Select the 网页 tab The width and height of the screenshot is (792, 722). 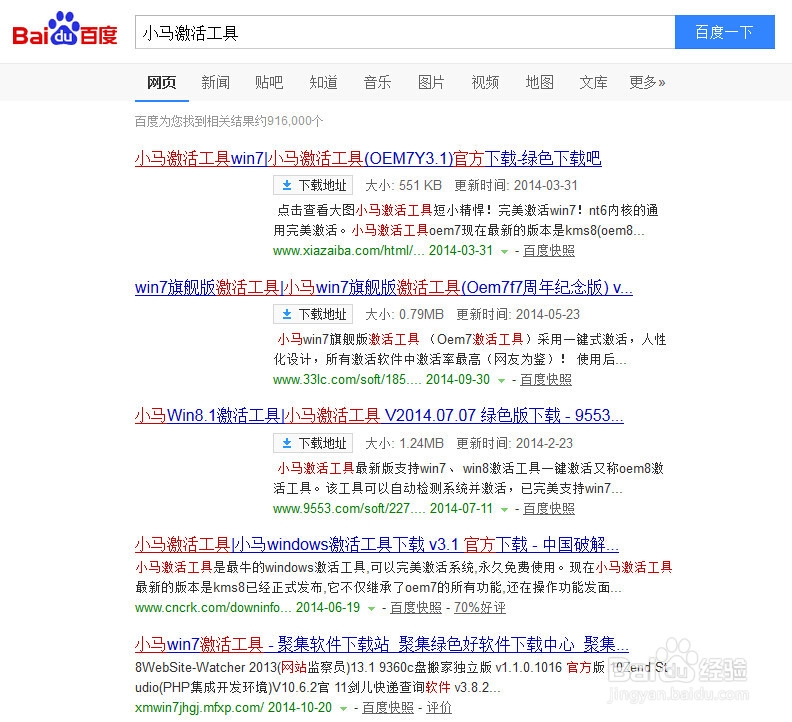coord(162,82)
